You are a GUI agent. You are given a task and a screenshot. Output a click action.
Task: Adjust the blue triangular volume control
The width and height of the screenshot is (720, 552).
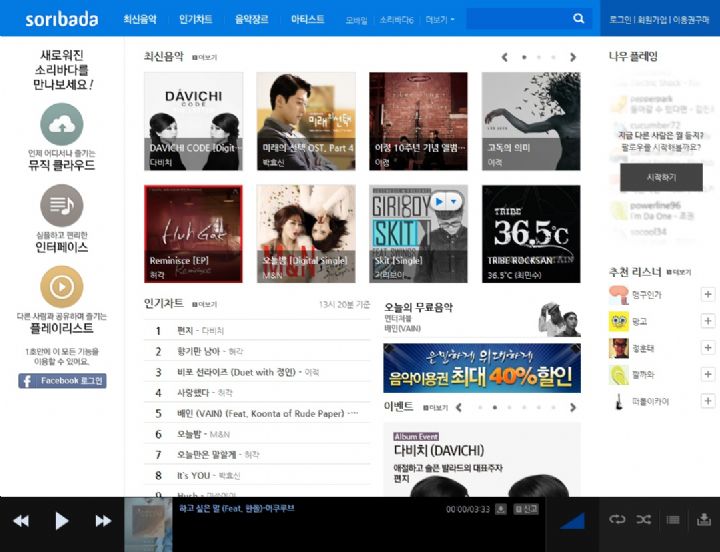[x=573, y=521]
